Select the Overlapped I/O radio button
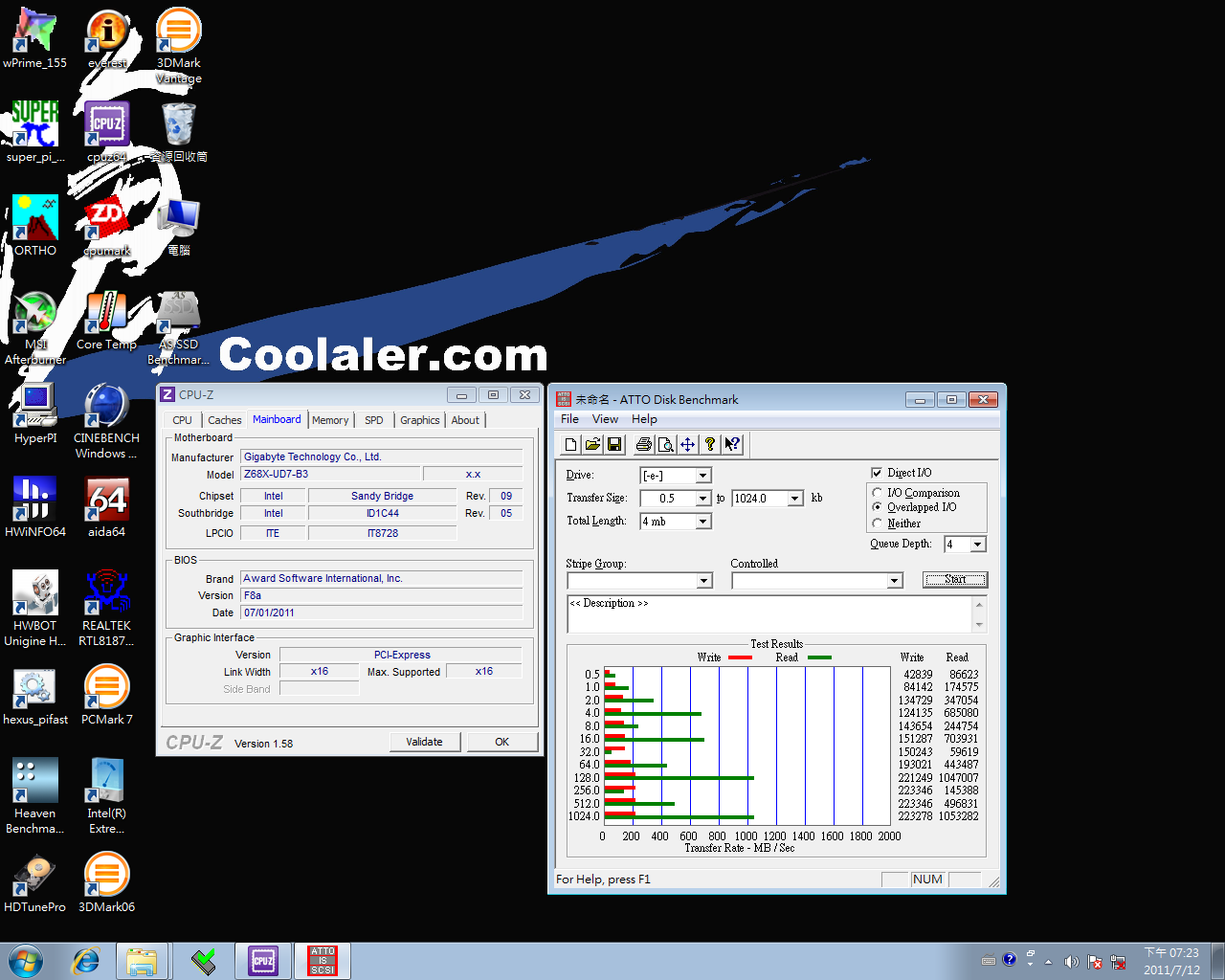Screen dimensions: 1225x980 [877, 507]
